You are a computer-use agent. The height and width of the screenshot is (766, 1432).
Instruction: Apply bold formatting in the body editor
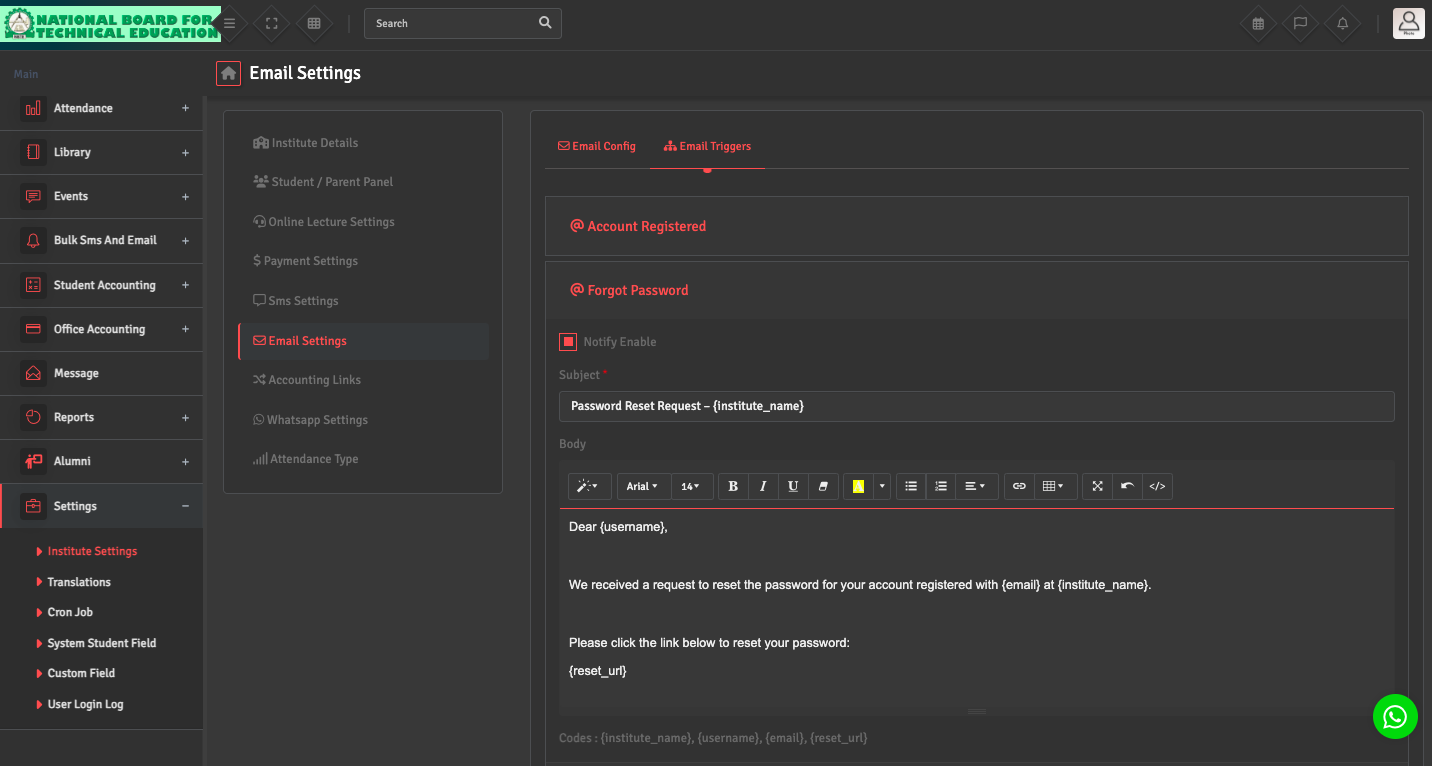point(733,486)
